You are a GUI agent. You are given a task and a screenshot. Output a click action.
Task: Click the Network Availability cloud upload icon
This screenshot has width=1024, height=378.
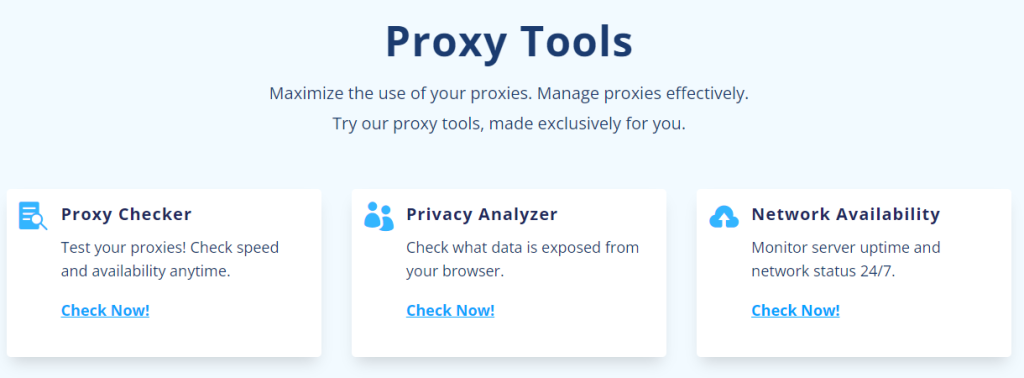tap(724, 217)
